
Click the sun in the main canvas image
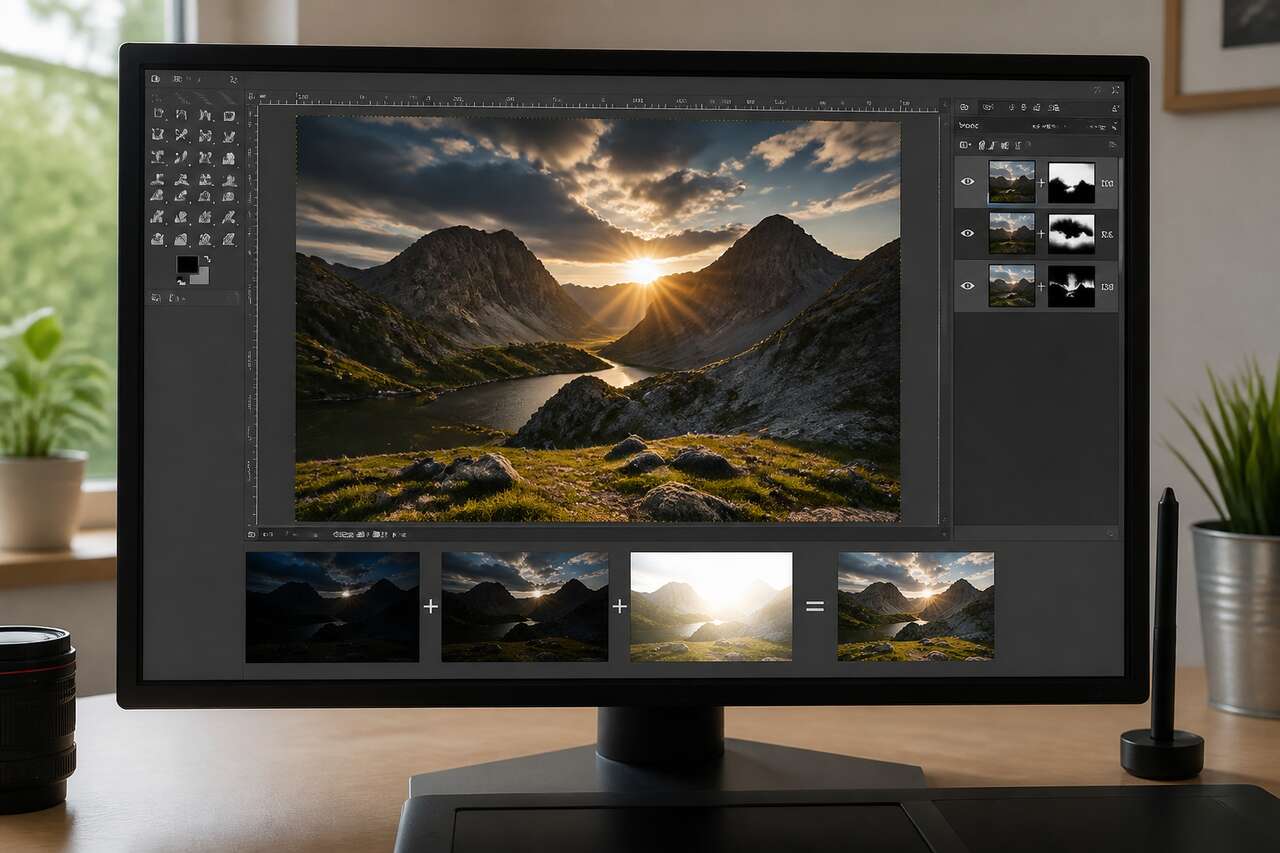tap(644, 271)
